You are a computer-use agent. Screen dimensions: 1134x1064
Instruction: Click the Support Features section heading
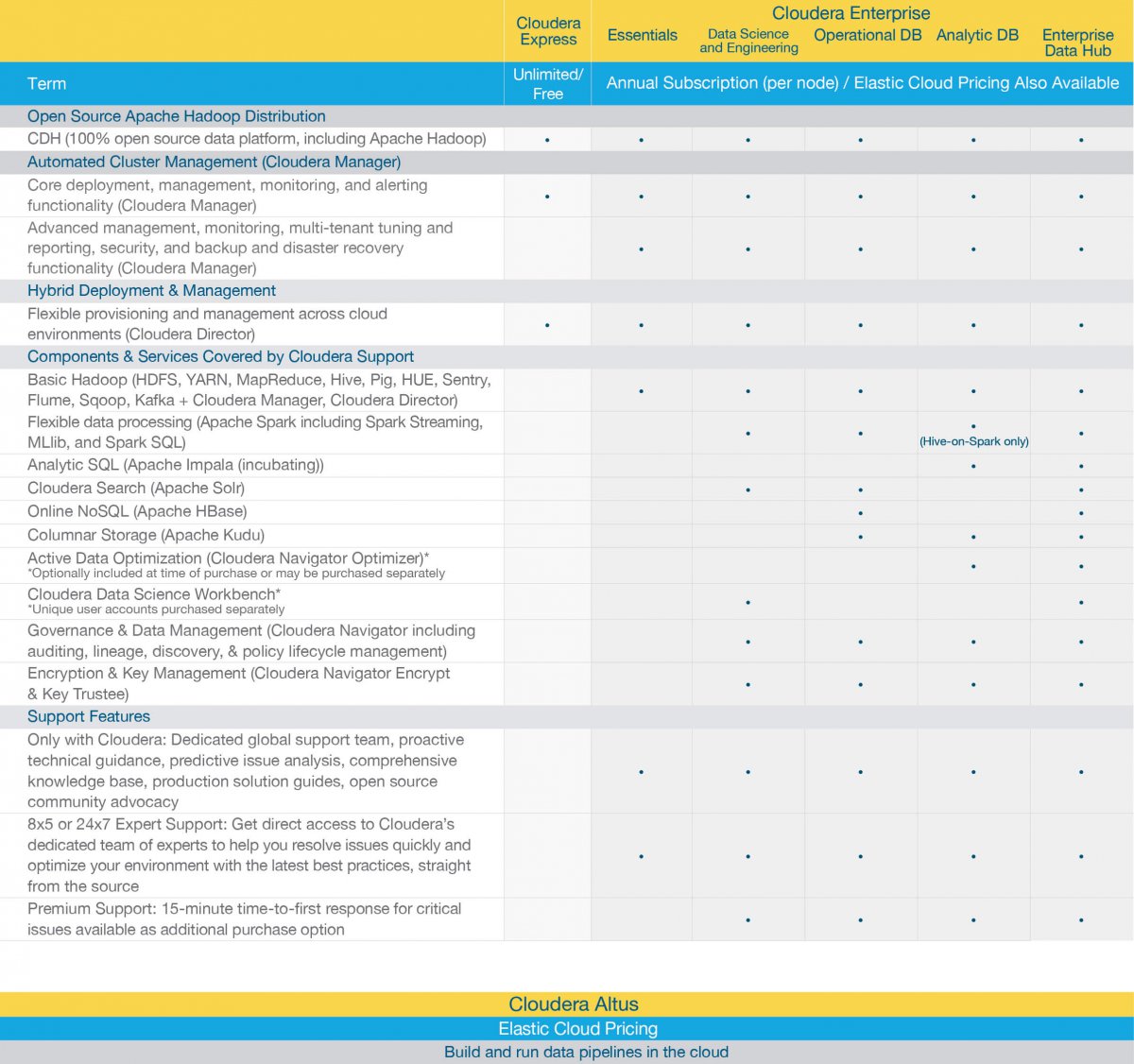pyautogui.click(x=89, y=716)
